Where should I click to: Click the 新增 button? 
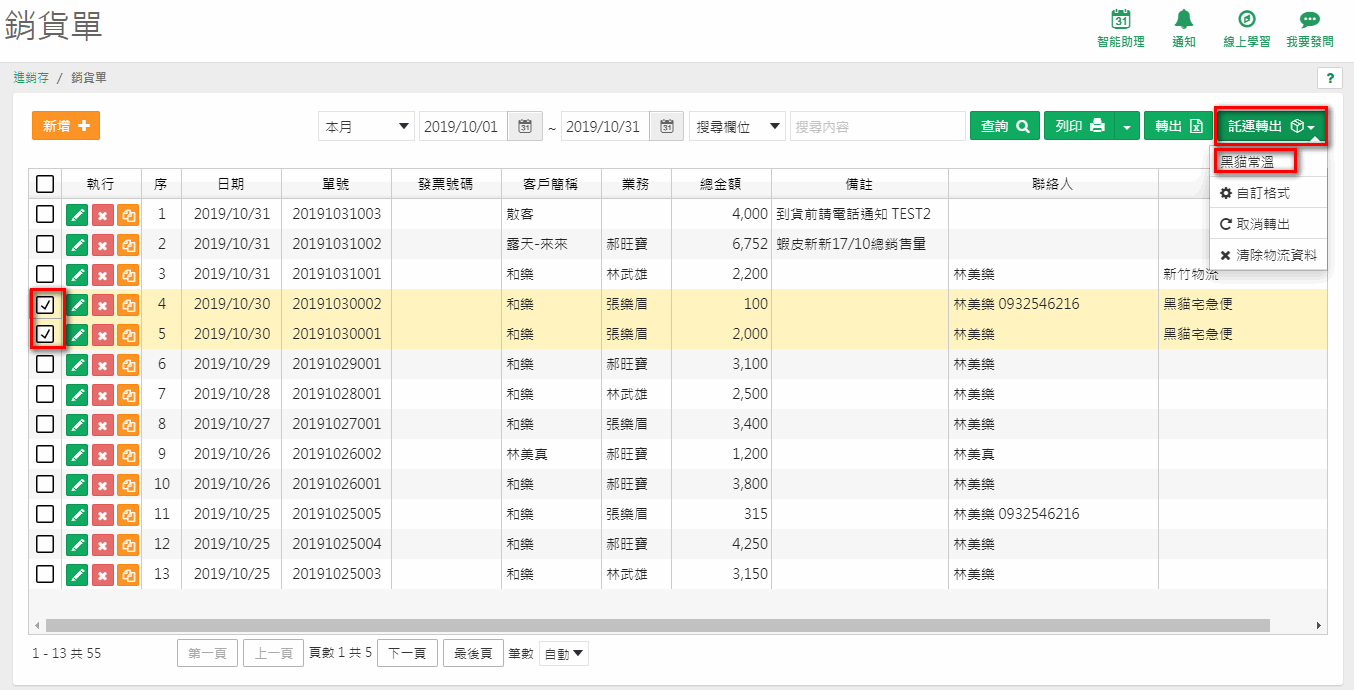[66, 126]
